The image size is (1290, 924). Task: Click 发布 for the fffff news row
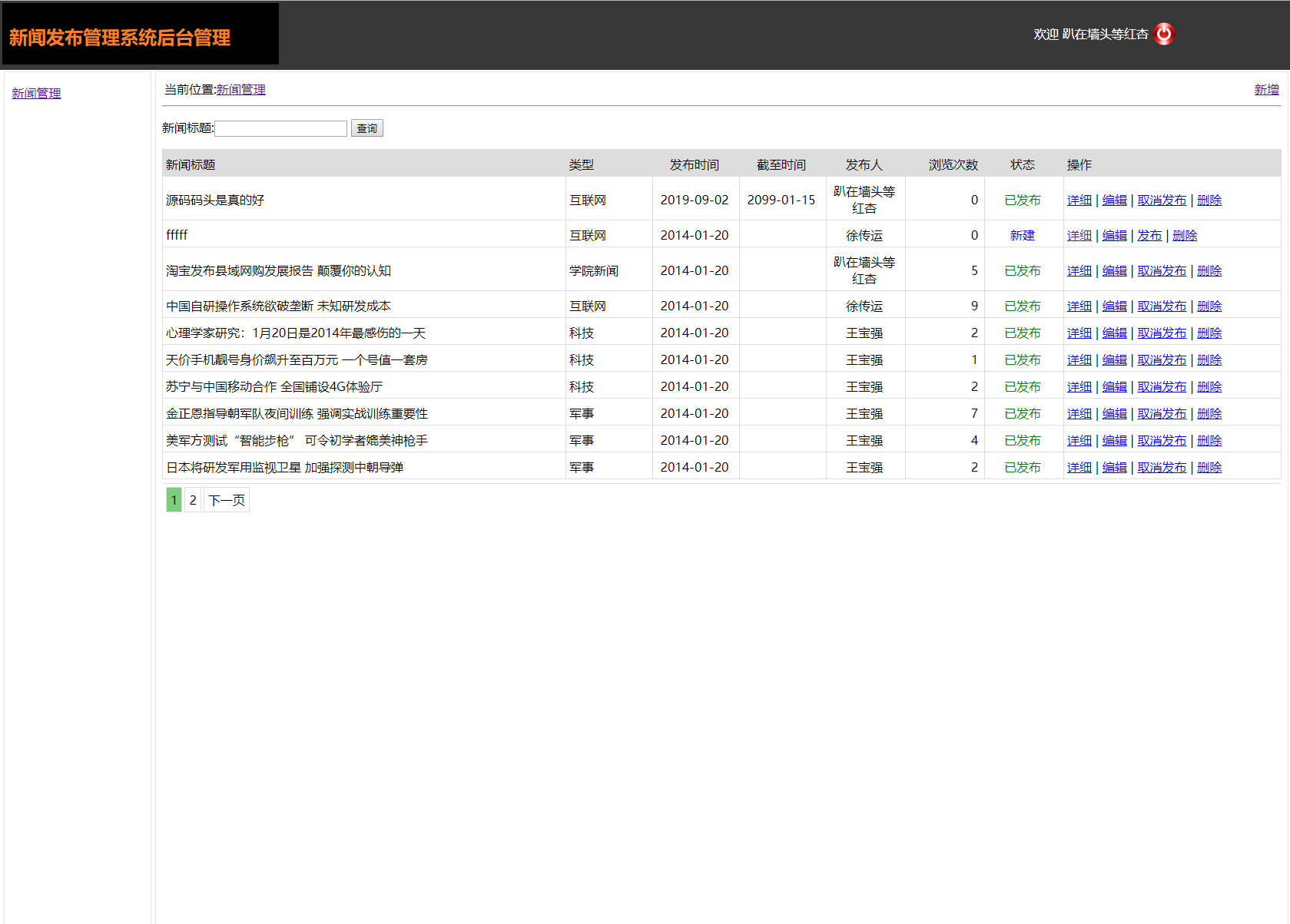click(1149, 235)
